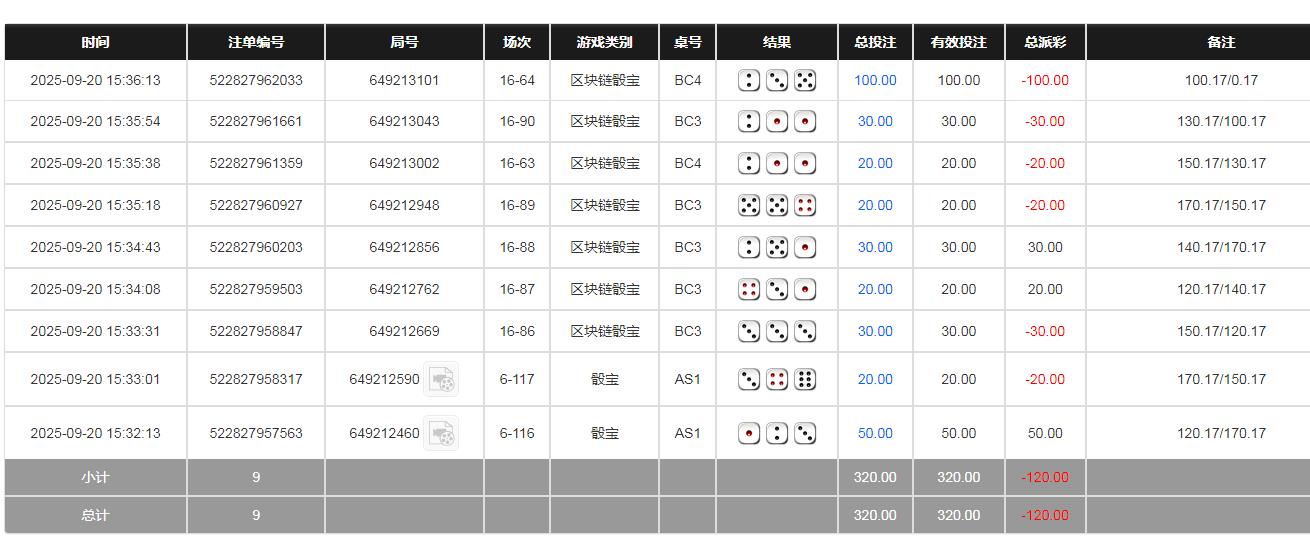Select payout 50.00 in last row
This screenshot has width=1310, height=551.
point(1045,433)
